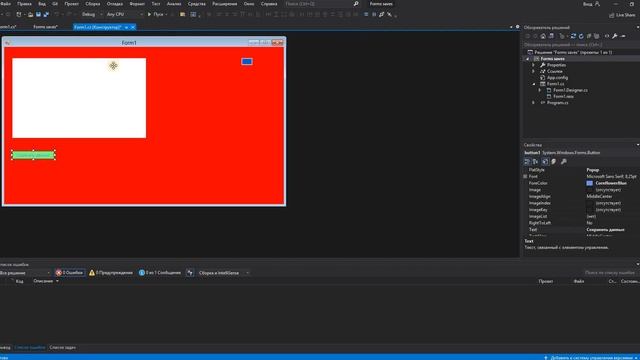Viewport: 640px width, 360px height.
Task: Click the Код column header in error list
Action: (x=19, y=281)
